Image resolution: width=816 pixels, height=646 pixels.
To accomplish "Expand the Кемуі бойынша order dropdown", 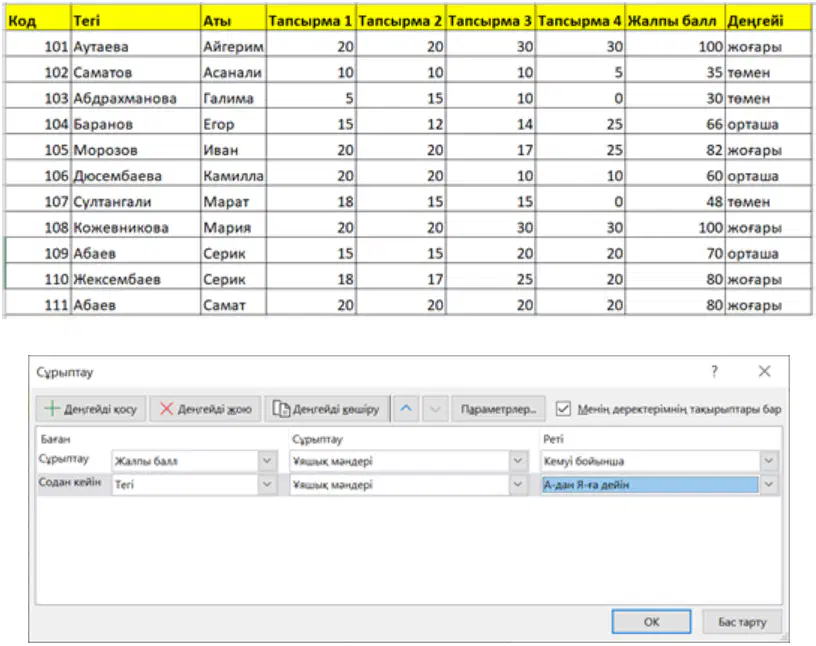I will point(769,461).
